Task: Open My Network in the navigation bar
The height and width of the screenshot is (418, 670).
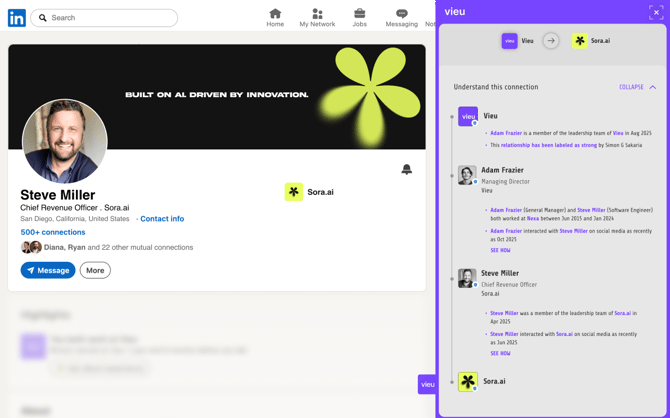Action: tap(317, 18)
